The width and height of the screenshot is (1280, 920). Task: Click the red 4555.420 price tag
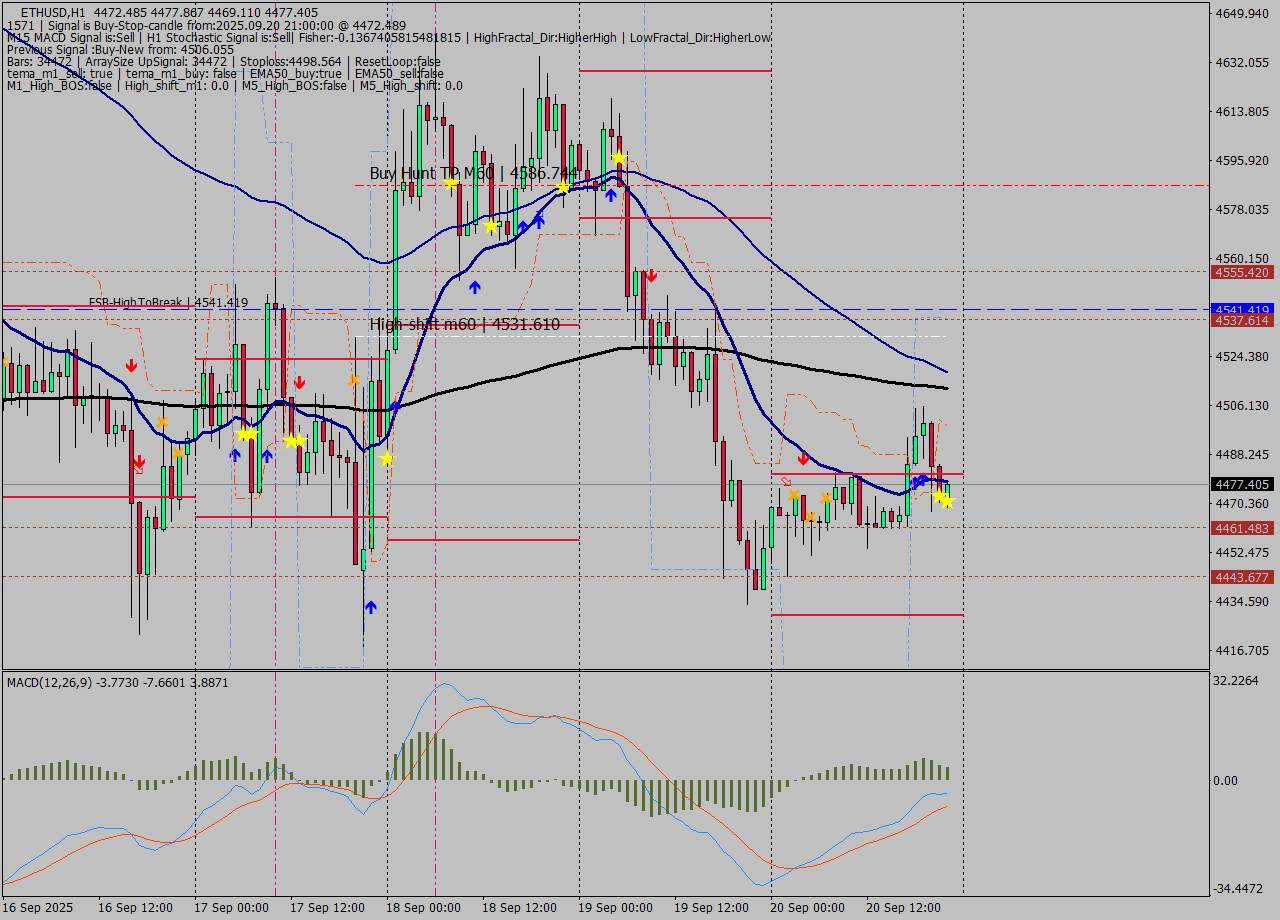coord(1240,272)
